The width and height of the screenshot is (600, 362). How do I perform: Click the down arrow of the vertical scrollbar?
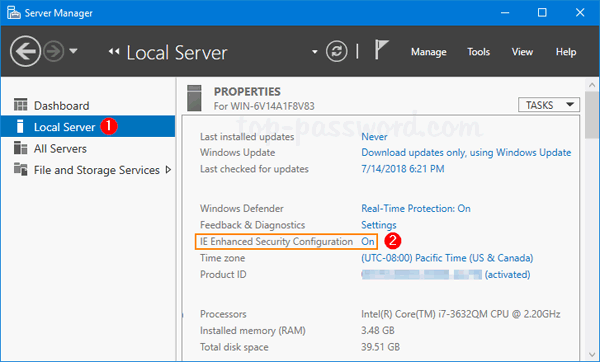pos(592,354)
